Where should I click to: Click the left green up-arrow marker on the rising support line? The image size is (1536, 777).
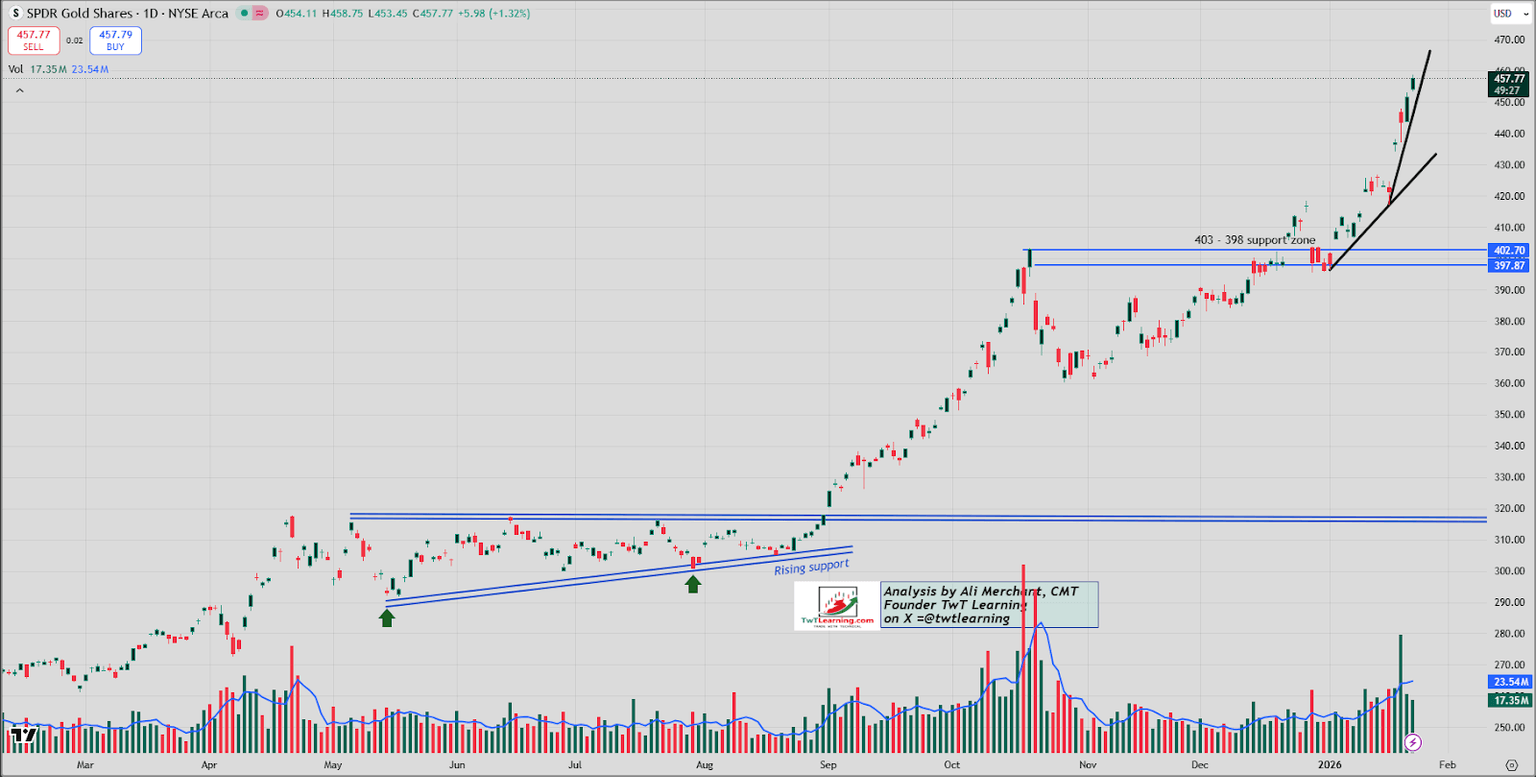pos(387,617)
